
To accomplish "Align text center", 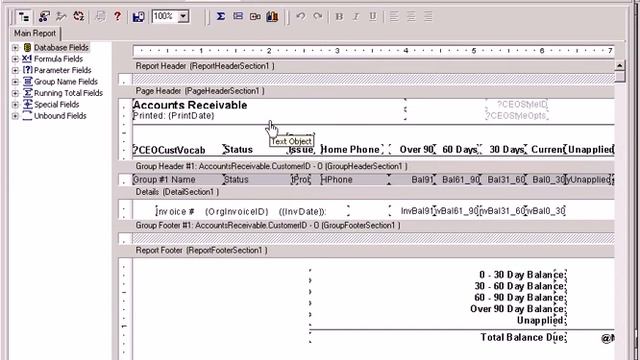I will pyautogui.click(x=411, y=16).
